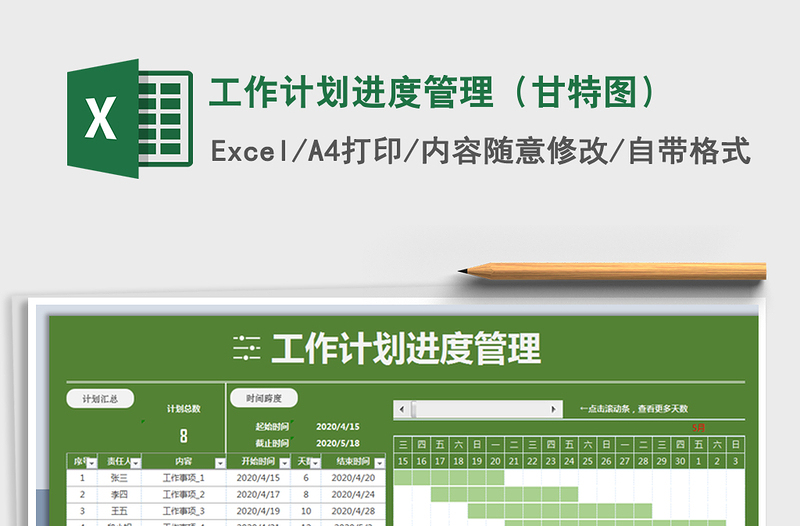Click the red 5月 month label
This screenshot has height=526, width=800.
coord(698,428)
